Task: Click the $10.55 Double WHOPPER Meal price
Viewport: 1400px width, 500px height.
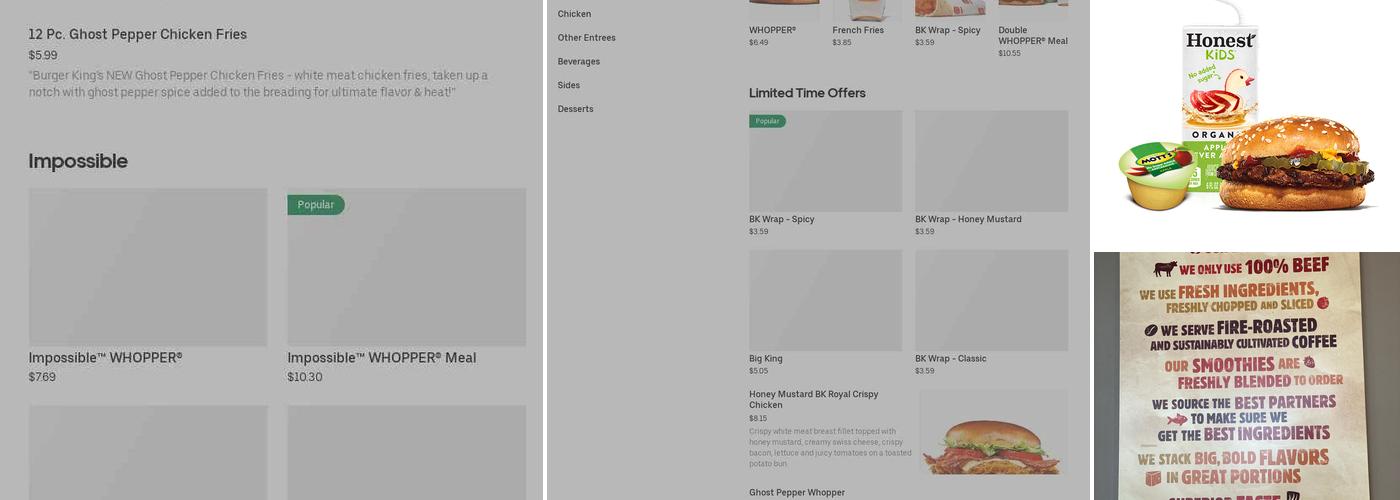Action: point(1009,53)
